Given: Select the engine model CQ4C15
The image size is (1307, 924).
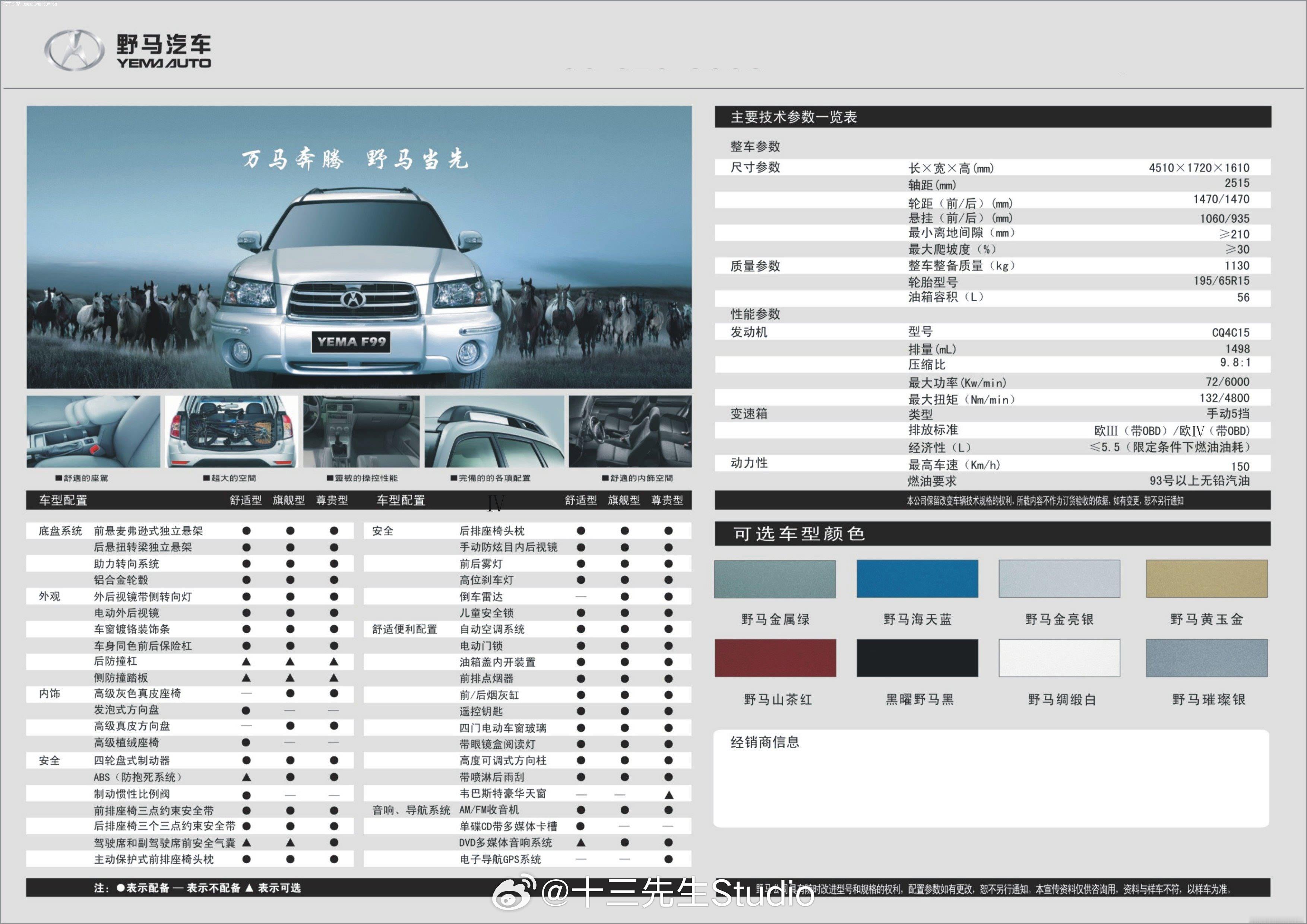Looking at the screenshot, I should coord(1231,332).
